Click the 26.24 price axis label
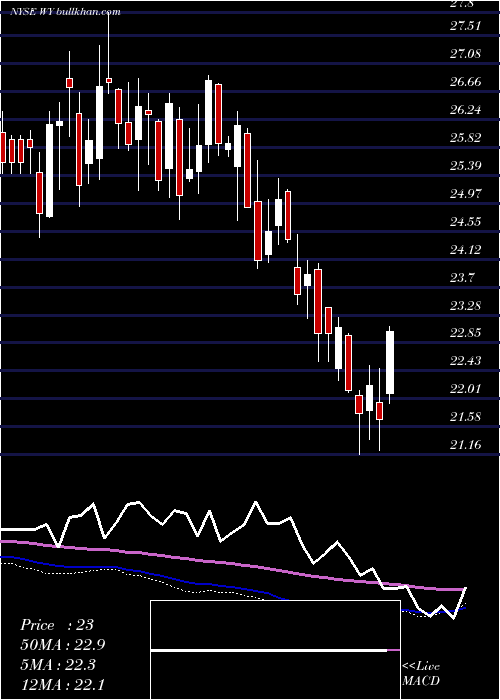Screen dimensions: 500x700 point(466,110)
